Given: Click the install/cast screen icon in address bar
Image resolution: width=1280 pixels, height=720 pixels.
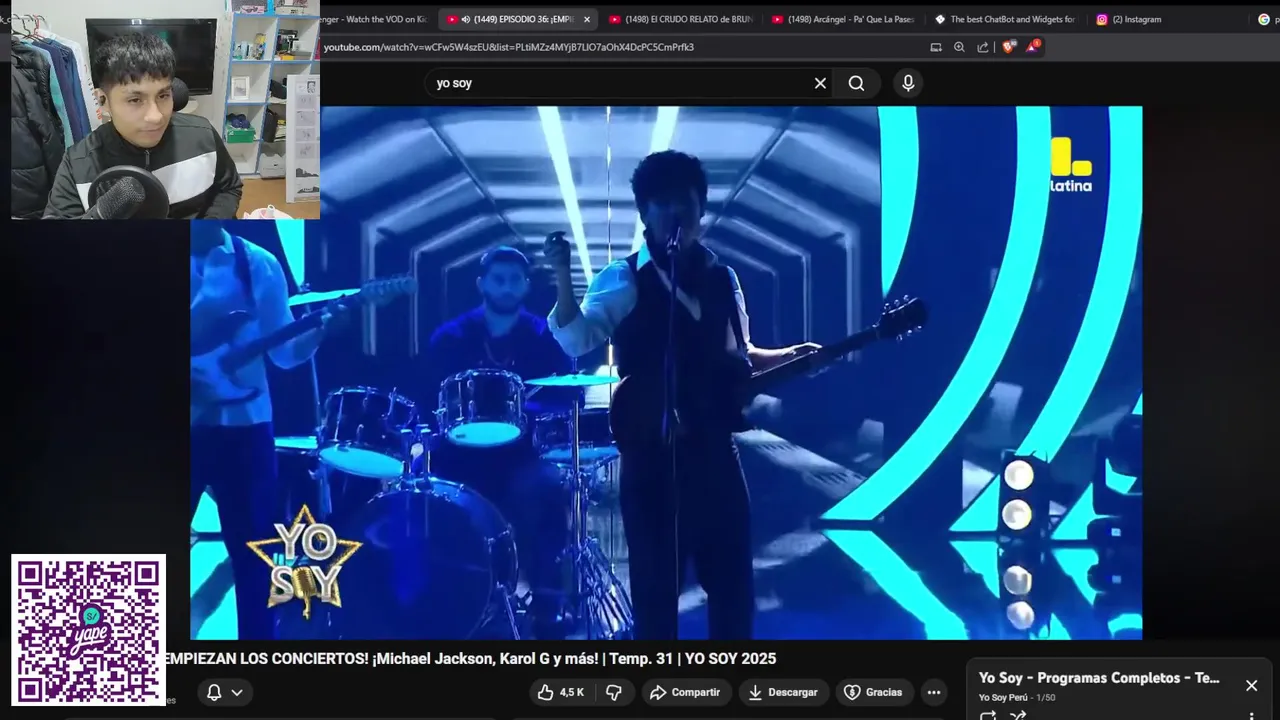Looking at the screenshot, I should pos(936,47).
